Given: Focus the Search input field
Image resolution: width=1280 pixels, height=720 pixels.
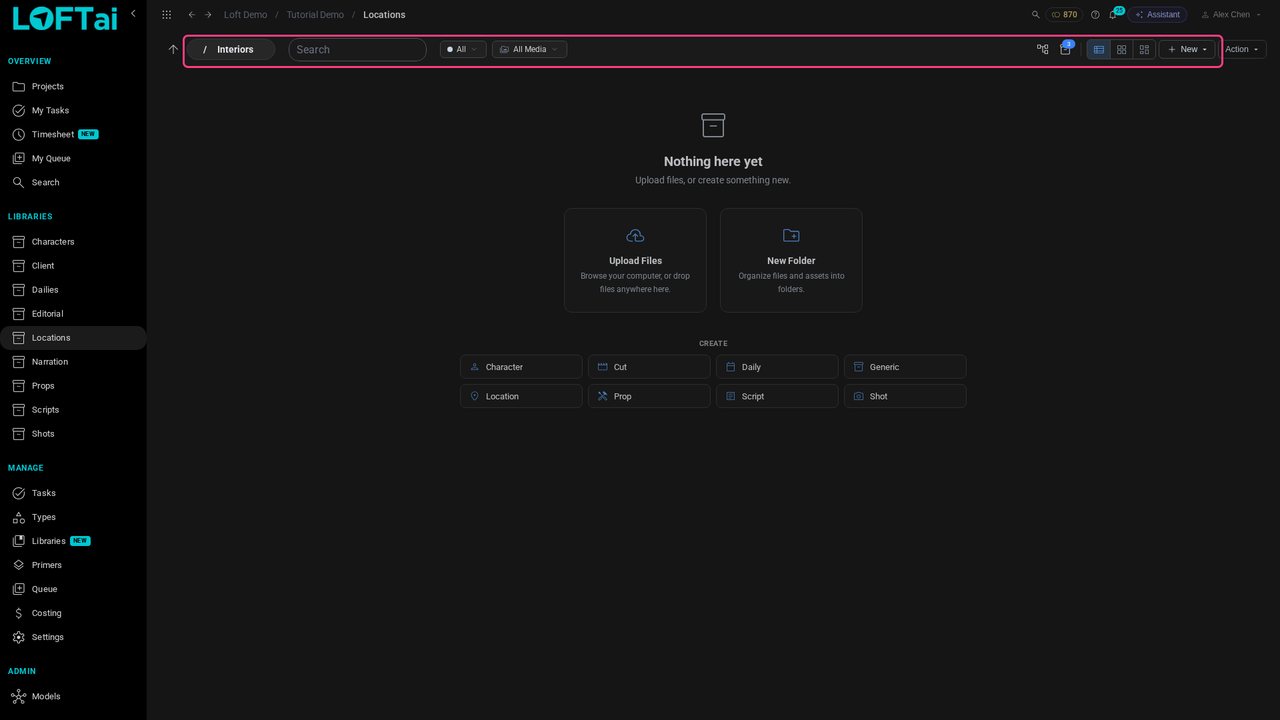Looking at the screenshot, I should pos(357,49).
